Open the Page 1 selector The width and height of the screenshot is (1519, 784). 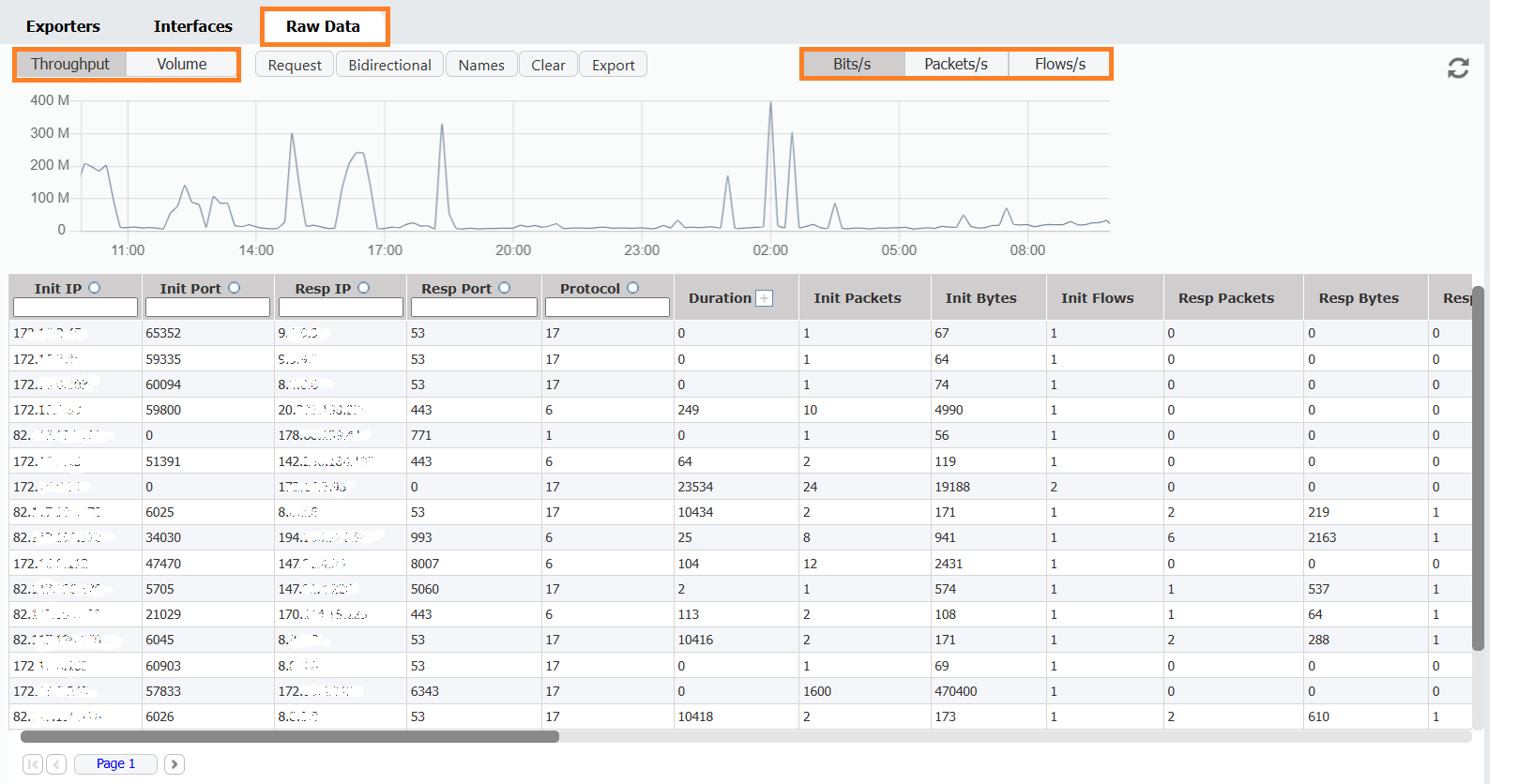point(115,764)
